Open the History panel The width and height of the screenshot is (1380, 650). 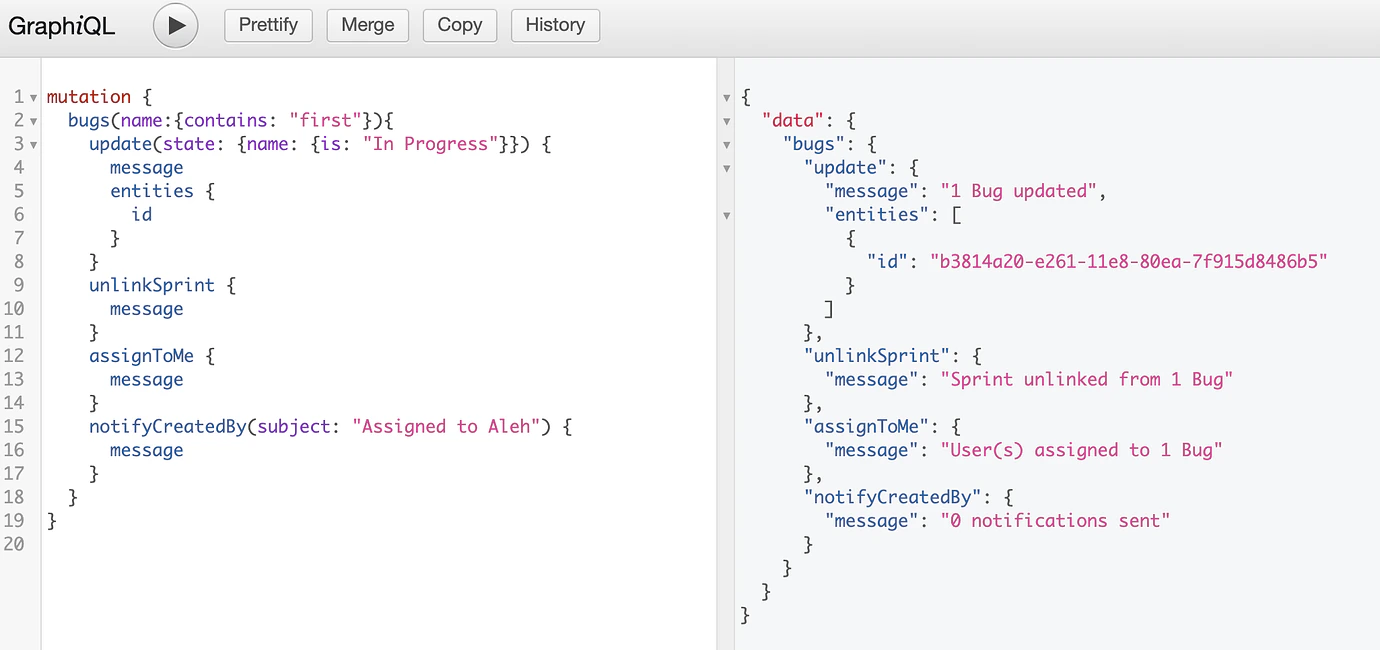pyautogui.click(x=555, y=25)
